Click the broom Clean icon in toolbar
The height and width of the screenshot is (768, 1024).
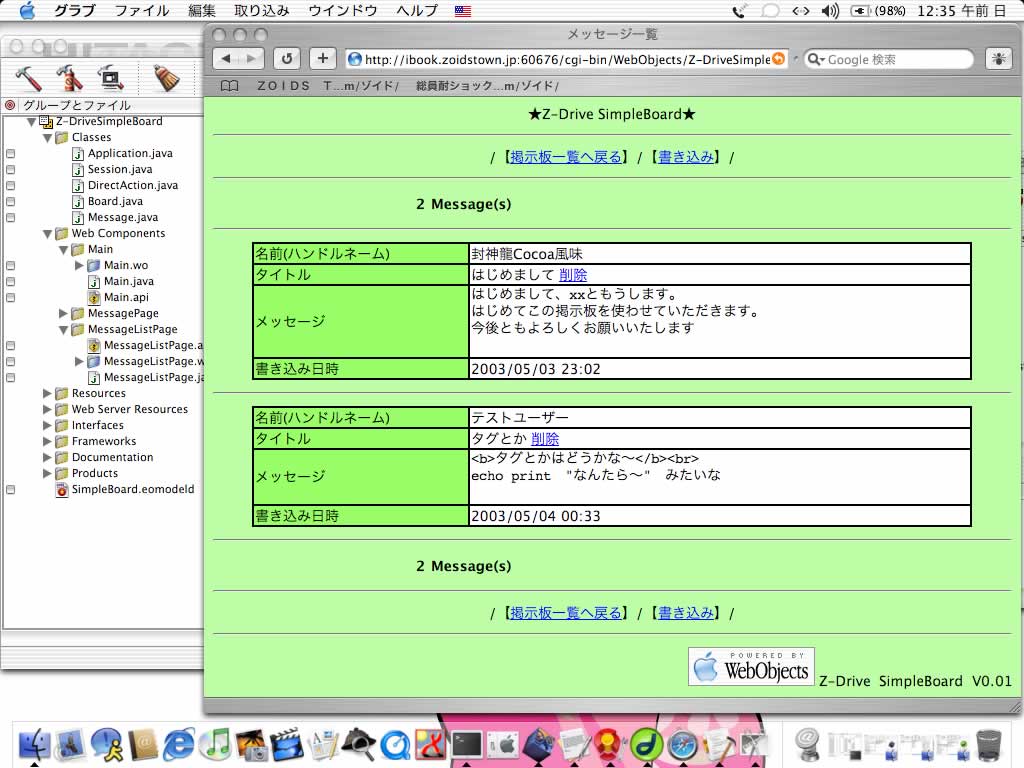tap(166, 78)
